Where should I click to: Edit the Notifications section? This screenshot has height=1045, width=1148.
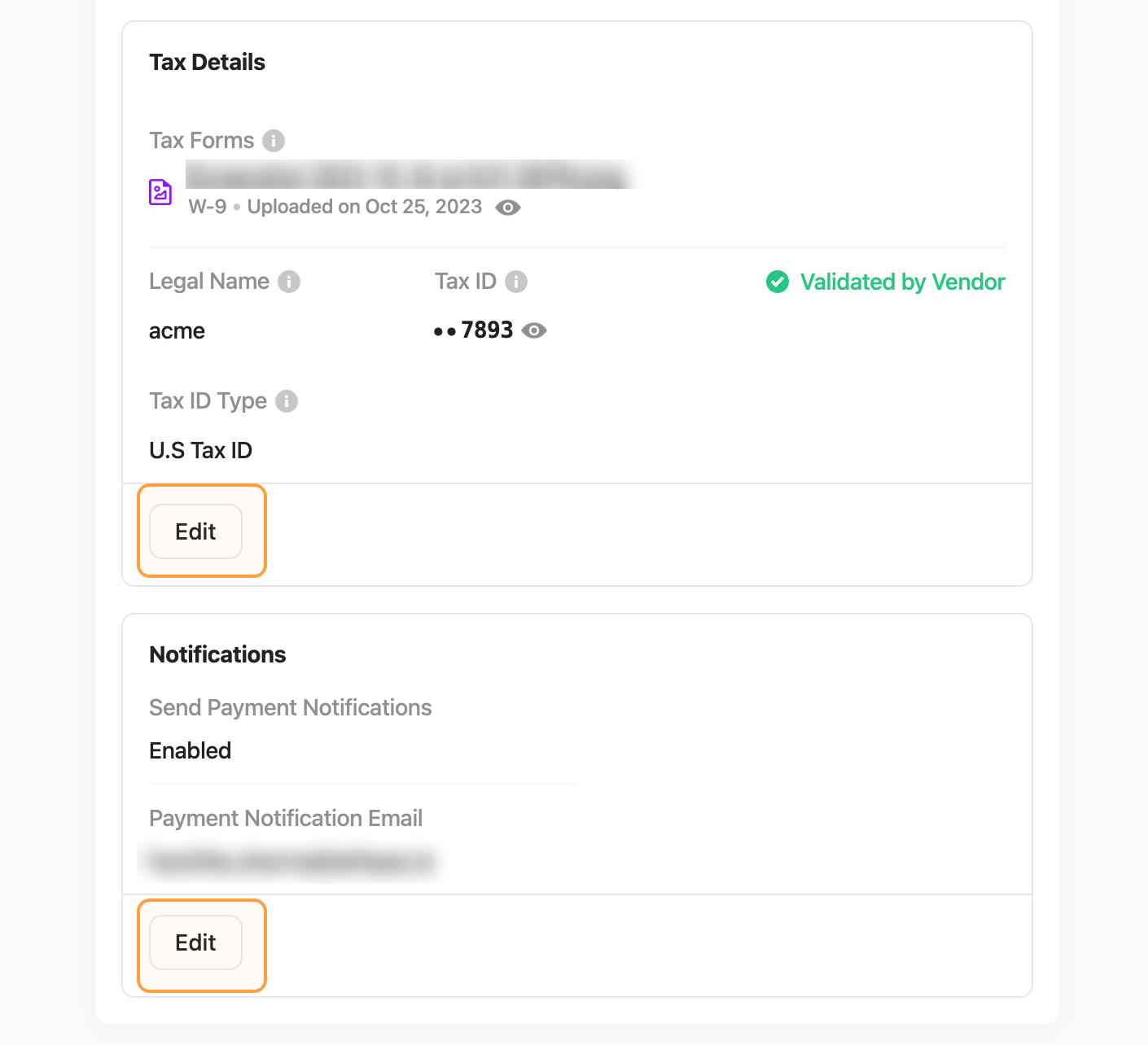195,942
